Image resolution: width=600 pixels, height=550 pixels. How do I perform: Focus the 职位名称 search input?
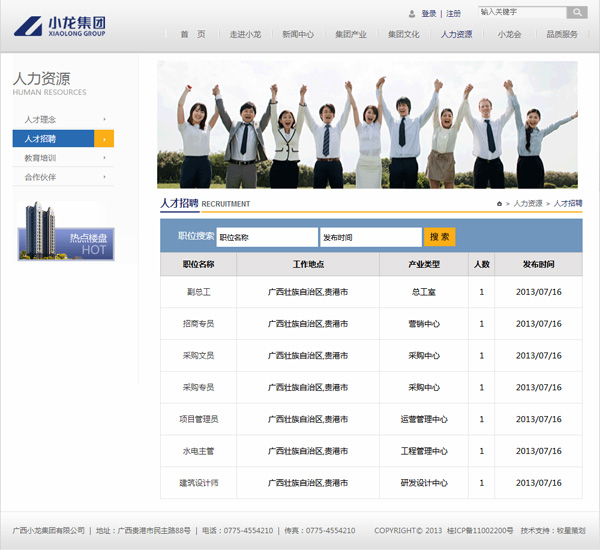[267, 237]
